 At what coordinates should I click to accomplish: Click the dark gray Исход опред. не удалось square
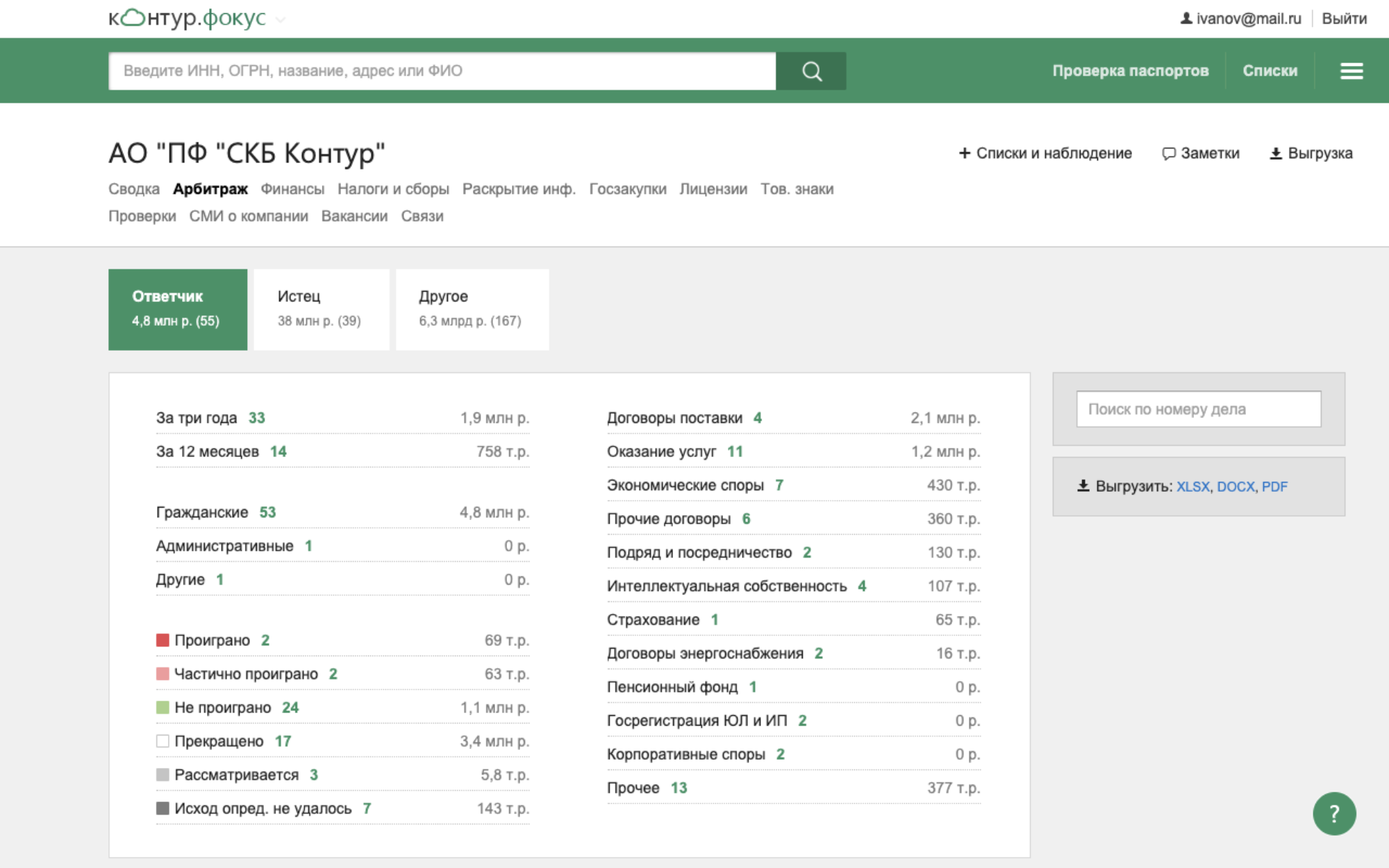click(x=163, y=808)
